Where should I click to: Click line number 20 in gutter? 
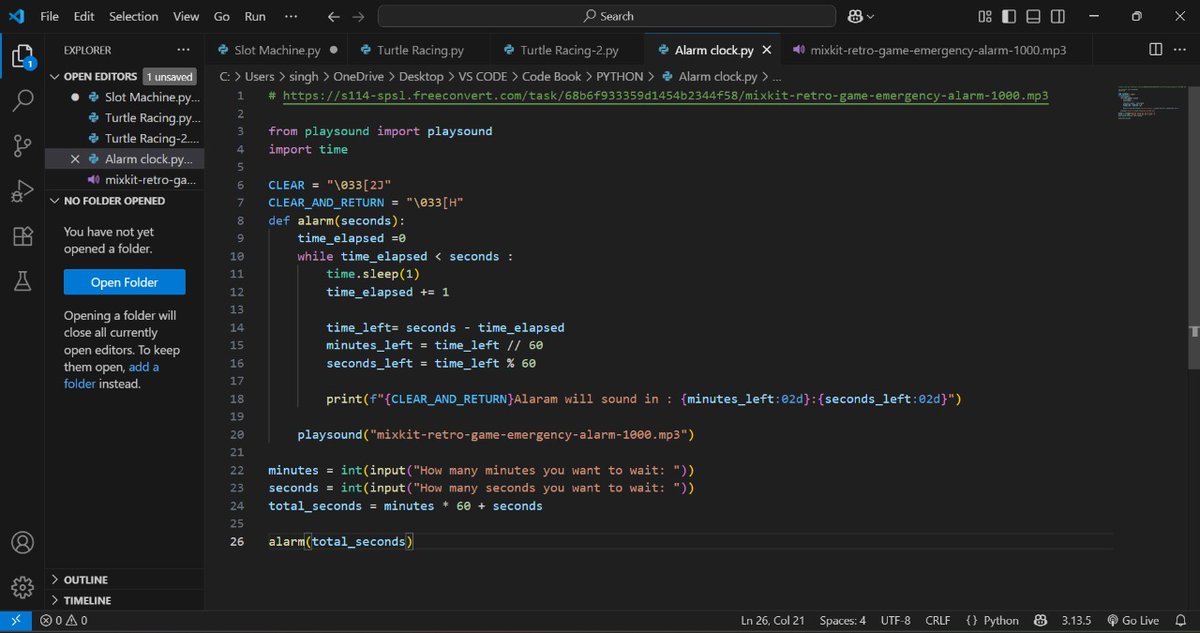[237, 435]
